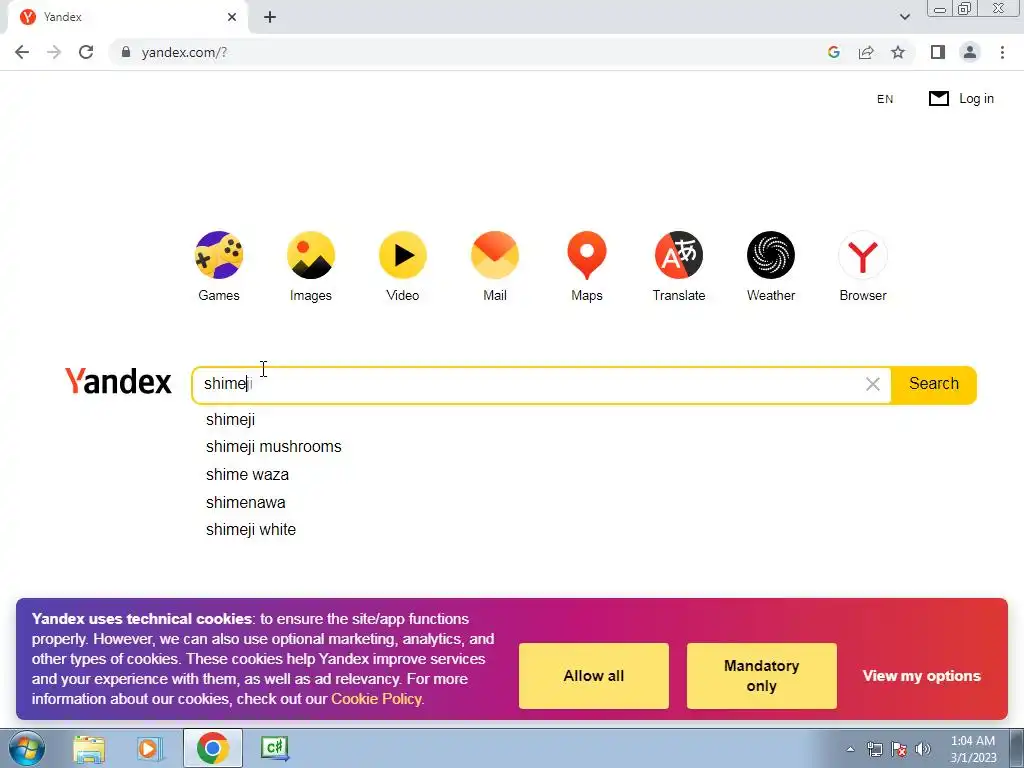Open Yandex Video service icon

point(403,255)
